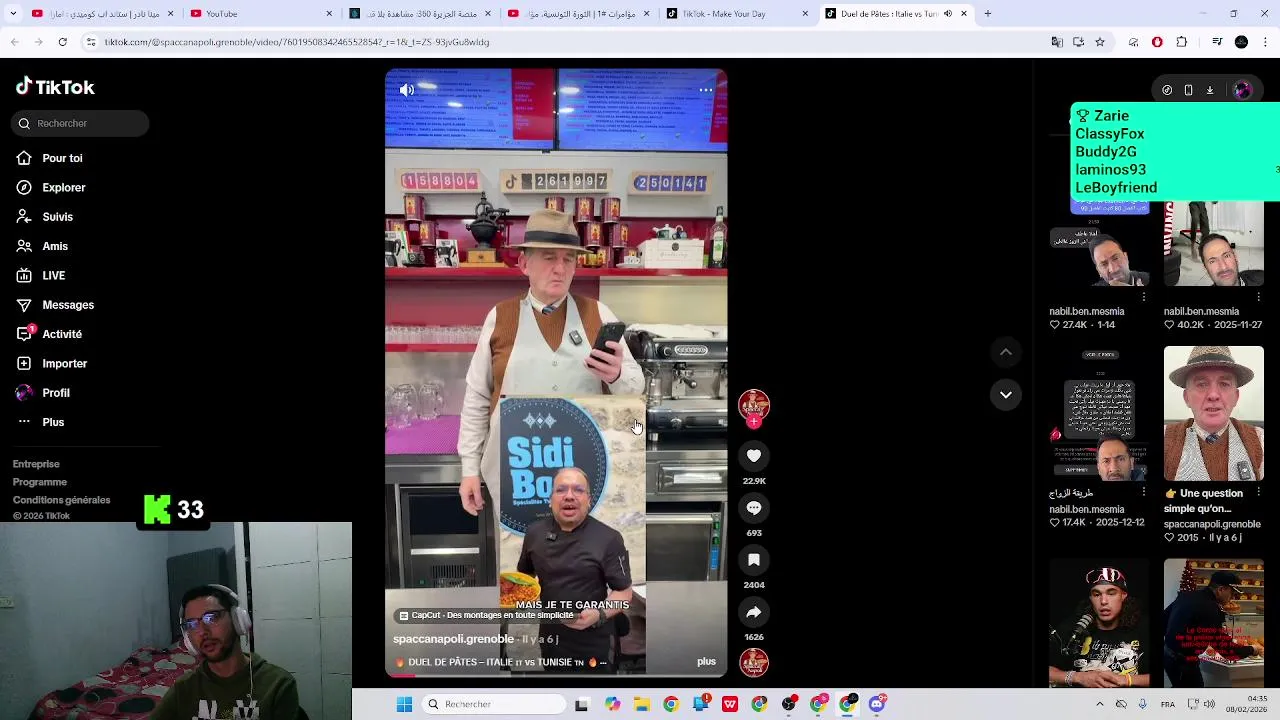Expand the caption with plus
1280x720 pixels.
tap(706, 662)
